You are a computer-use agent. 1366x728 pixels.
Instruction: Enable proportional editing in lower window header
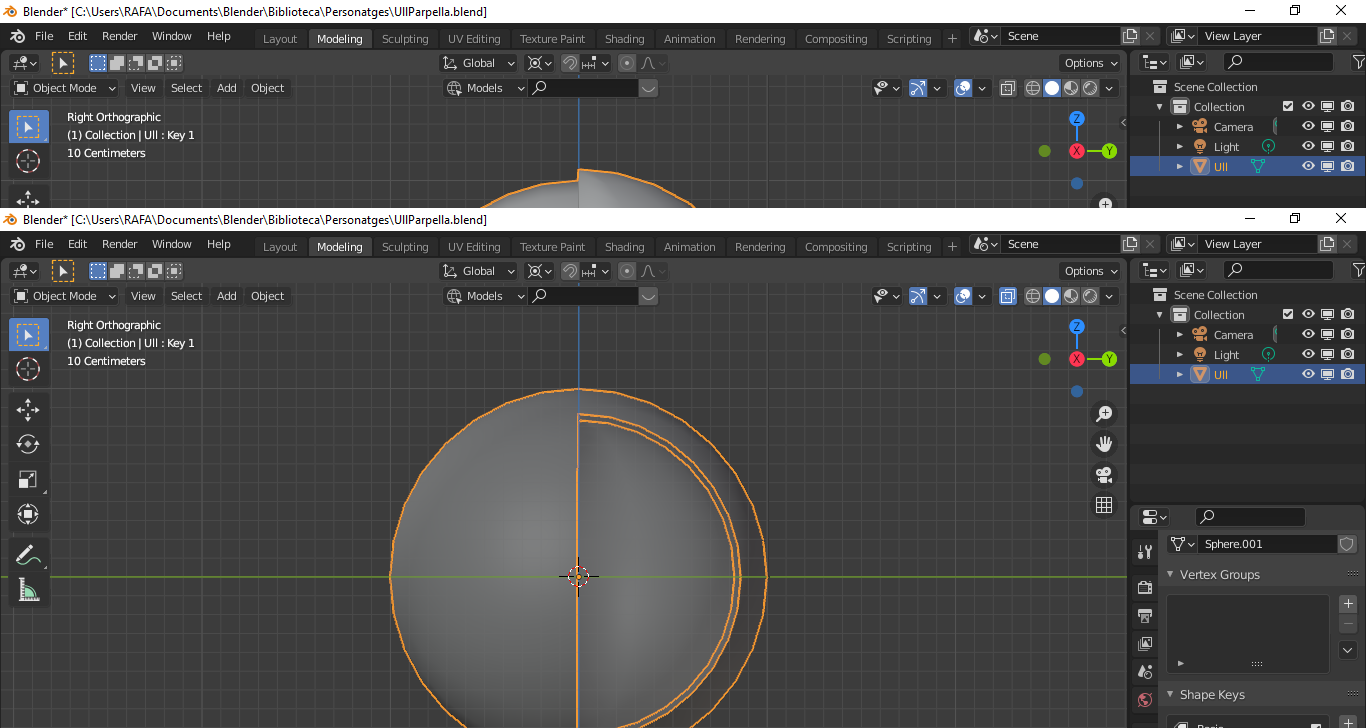[x=627, y=271]
